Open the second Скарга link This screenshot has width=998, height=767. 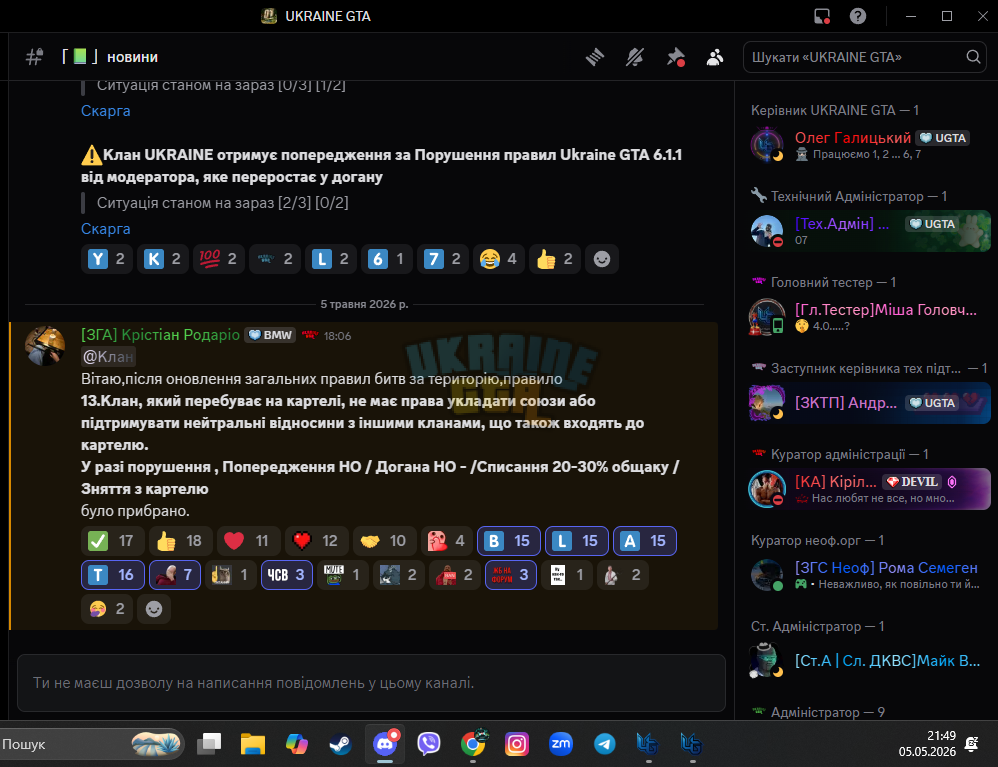106,229
